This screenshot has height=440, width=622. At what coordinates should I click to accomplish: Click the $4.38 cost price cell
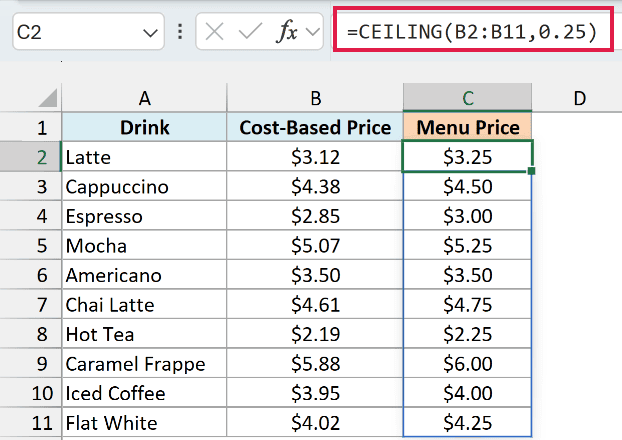click(315, 186)
